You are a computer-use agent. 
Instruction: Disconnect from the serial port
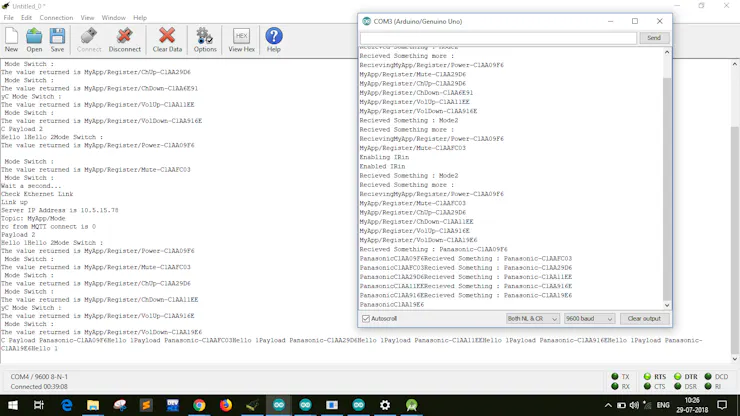[125, 40]
